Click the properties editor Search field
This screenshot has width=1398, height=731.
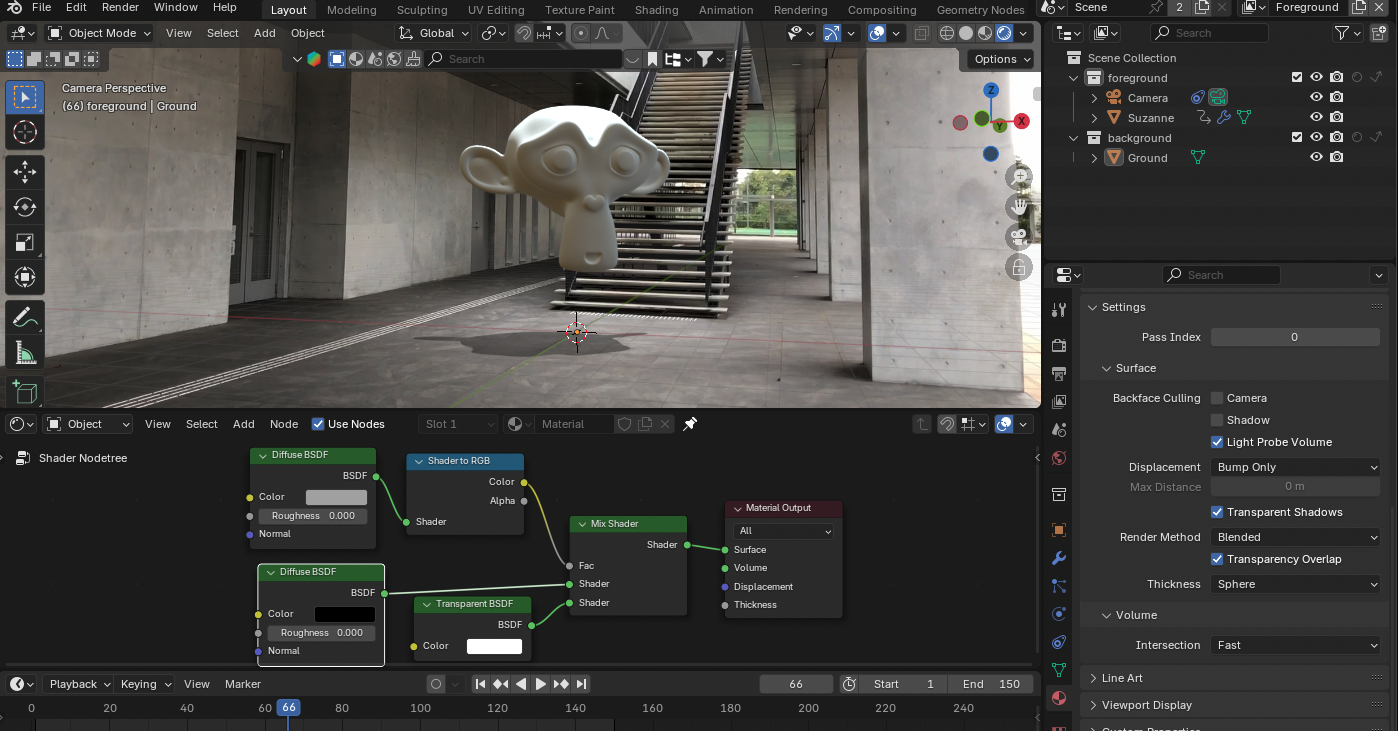pos(1221,275)
